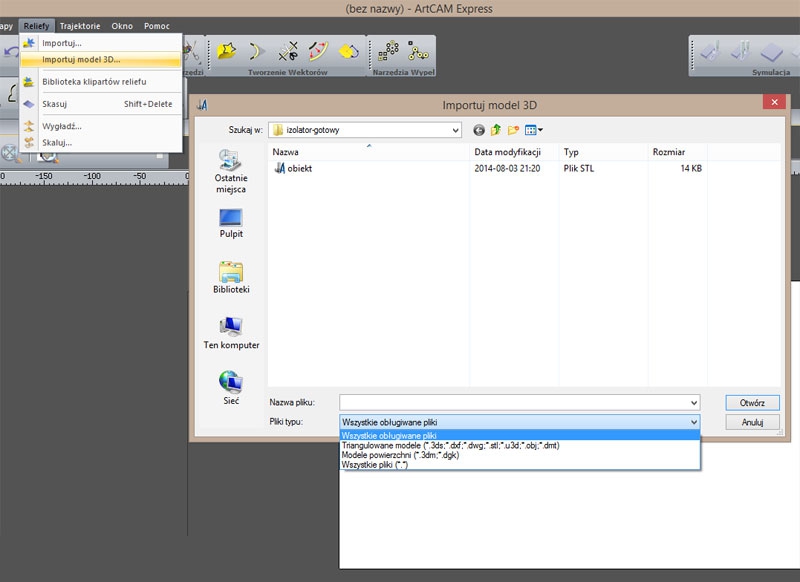Sort by Rozmiar column header
Screen dimensions: 800x582
point(678,152)
